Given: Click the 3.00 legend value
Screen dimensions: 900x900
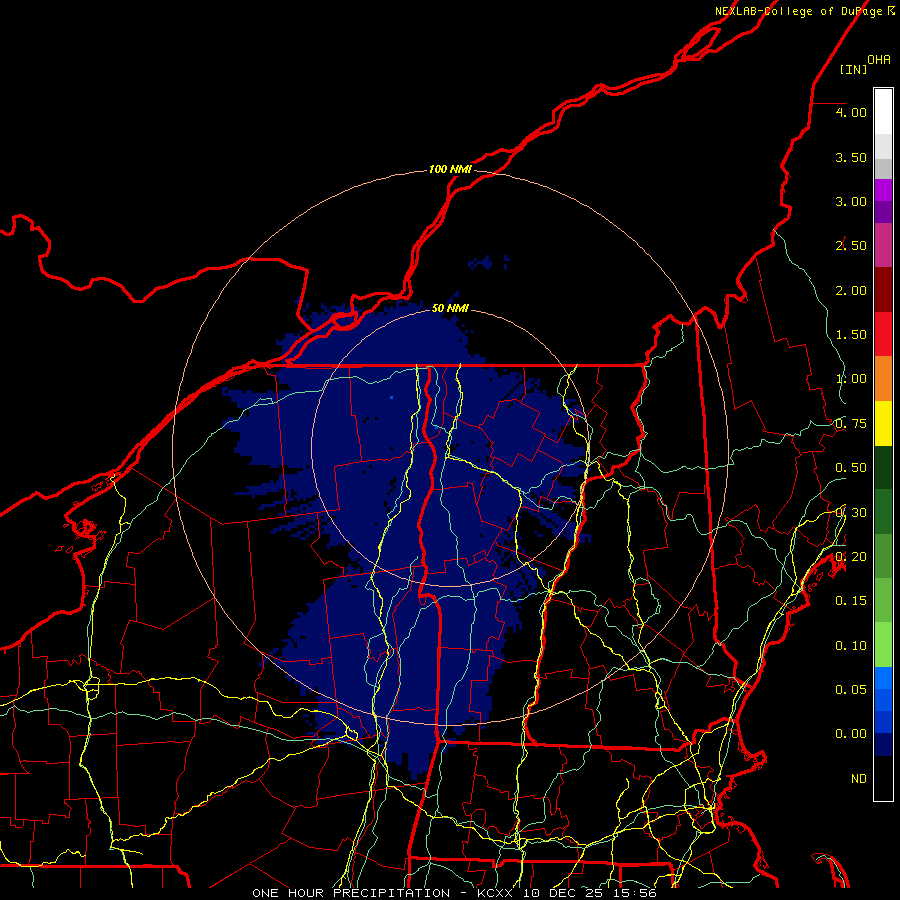Looking at the screenshot, I should [851, 201].
